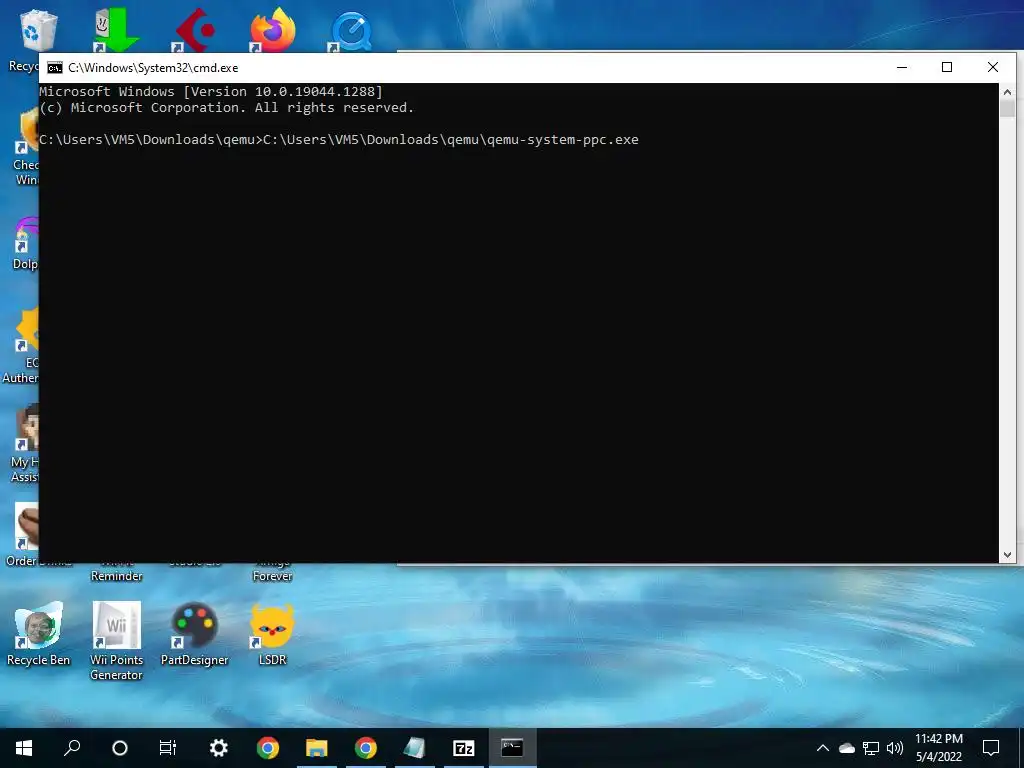1024x768 pixels.
Task: Click the console scrollbar up arrow
Action: (1007, 92)
